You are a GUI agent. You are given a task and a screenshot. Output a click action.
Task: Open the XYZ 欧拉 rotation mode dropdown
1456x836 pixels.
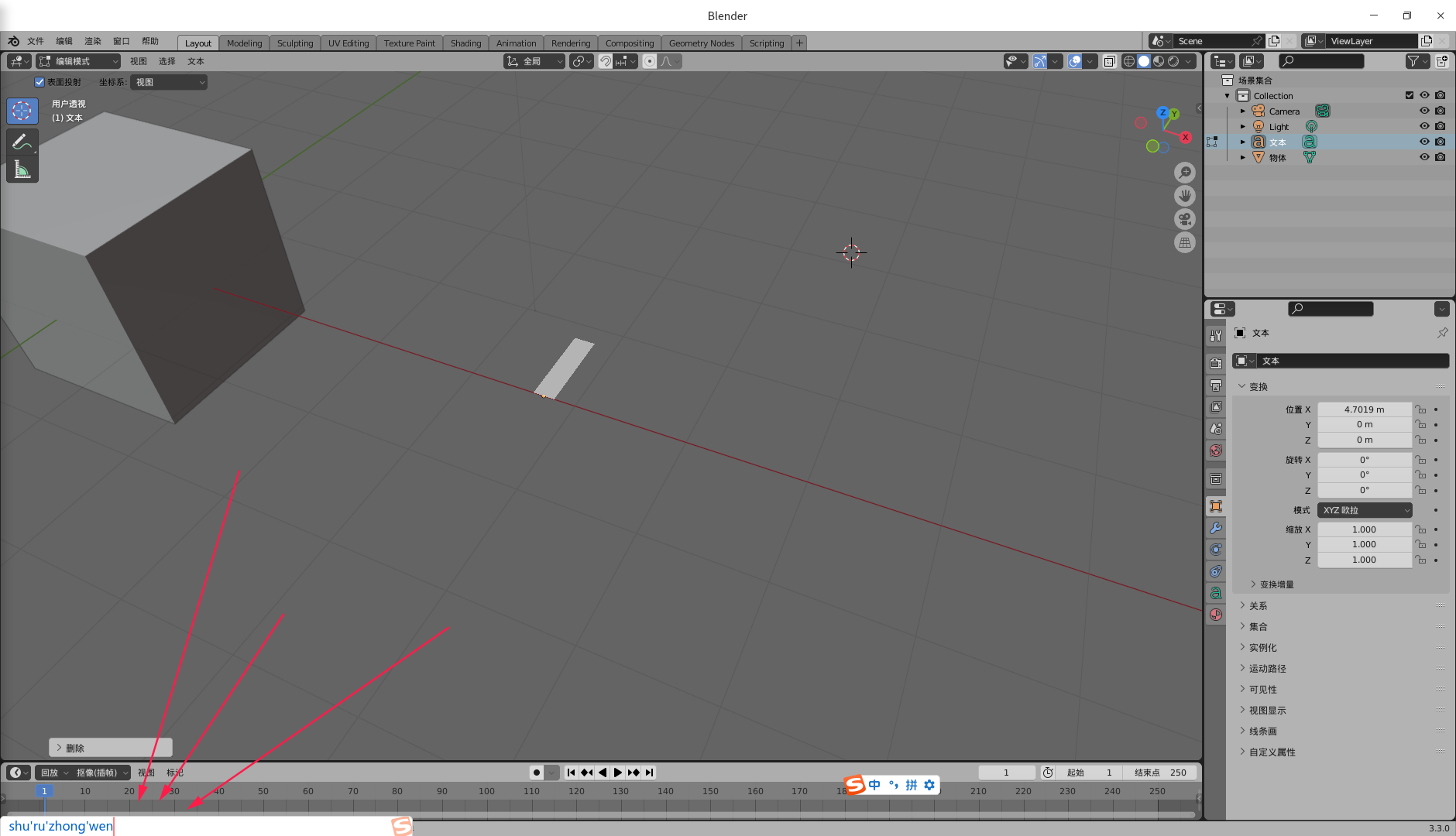[1364, 509]
